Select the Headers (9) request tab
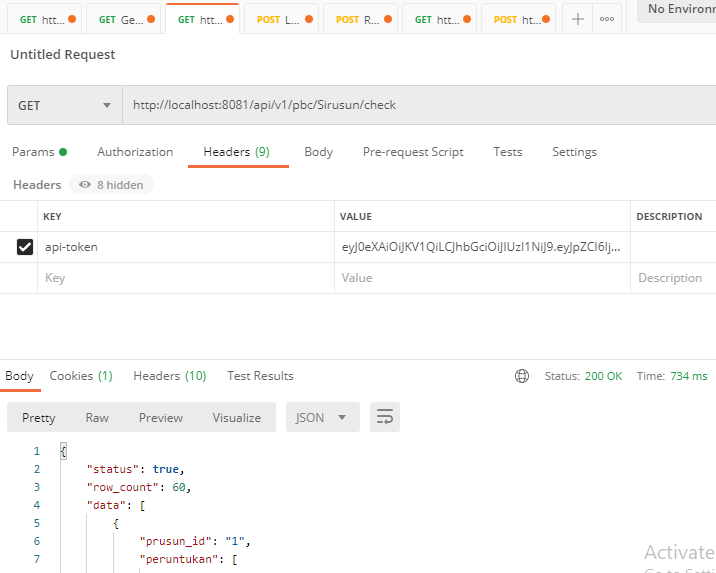This screenshot has height=573, width=716. pos(237,152)
